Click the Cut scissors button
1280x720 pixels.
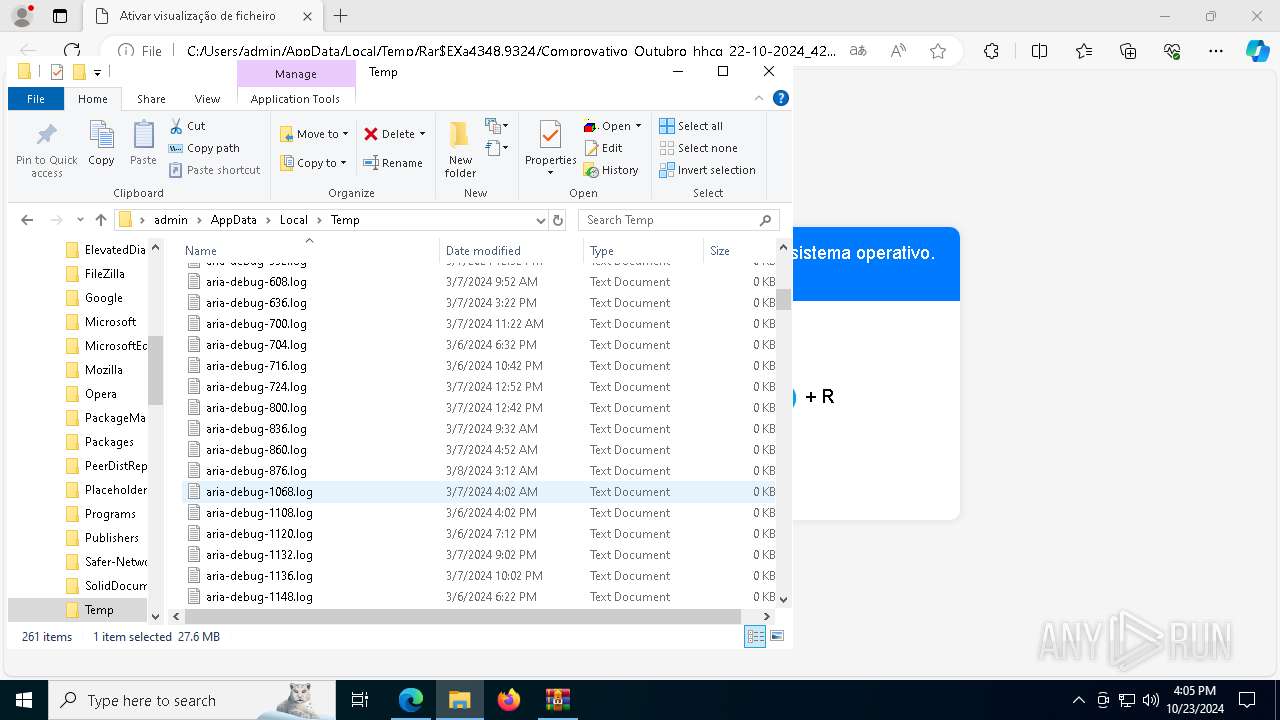[x=187, y=126]
